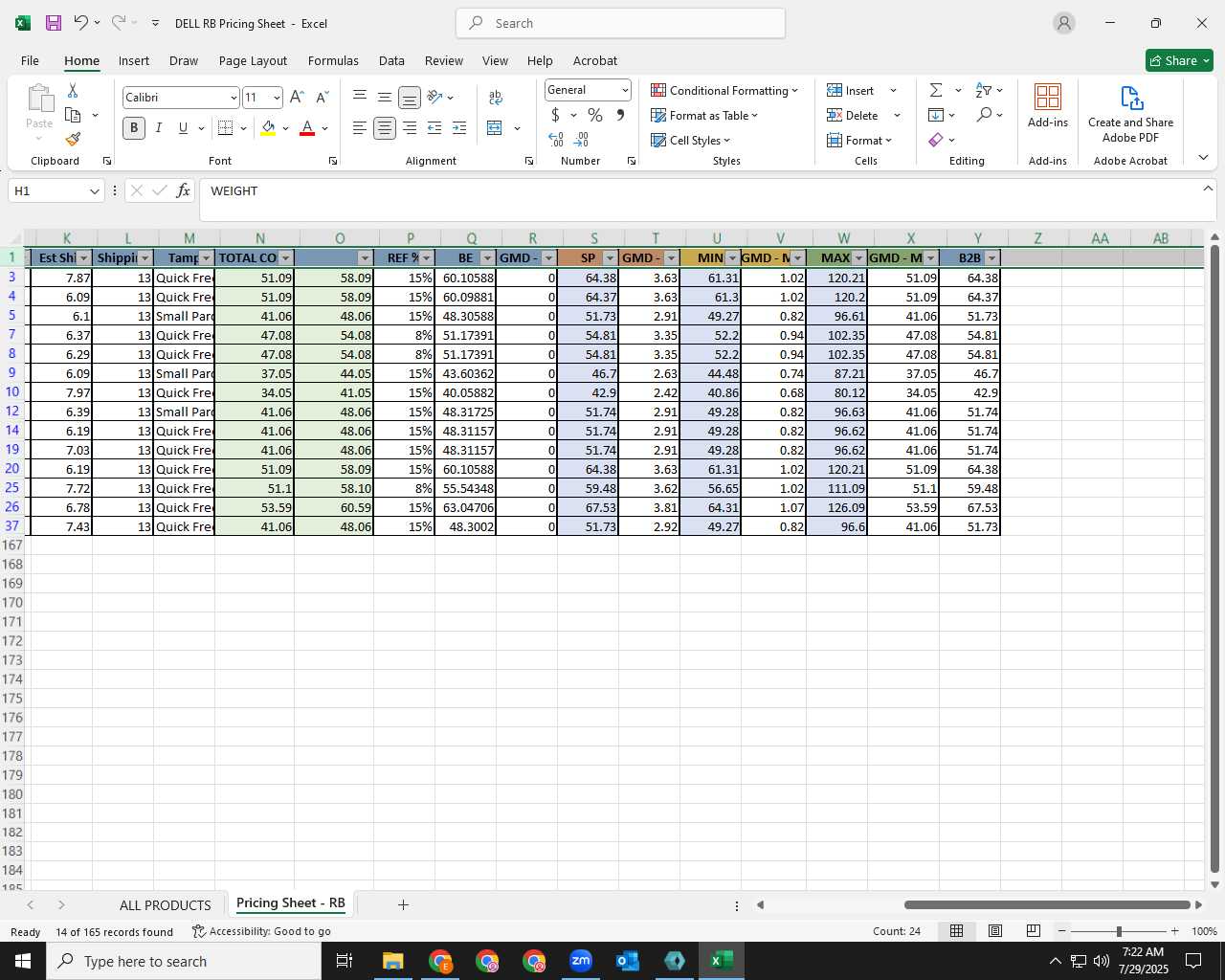The height and width of the screenshot is (980, 1225).
Task: Open filter dropdown for B2B column
Action: 991,258
